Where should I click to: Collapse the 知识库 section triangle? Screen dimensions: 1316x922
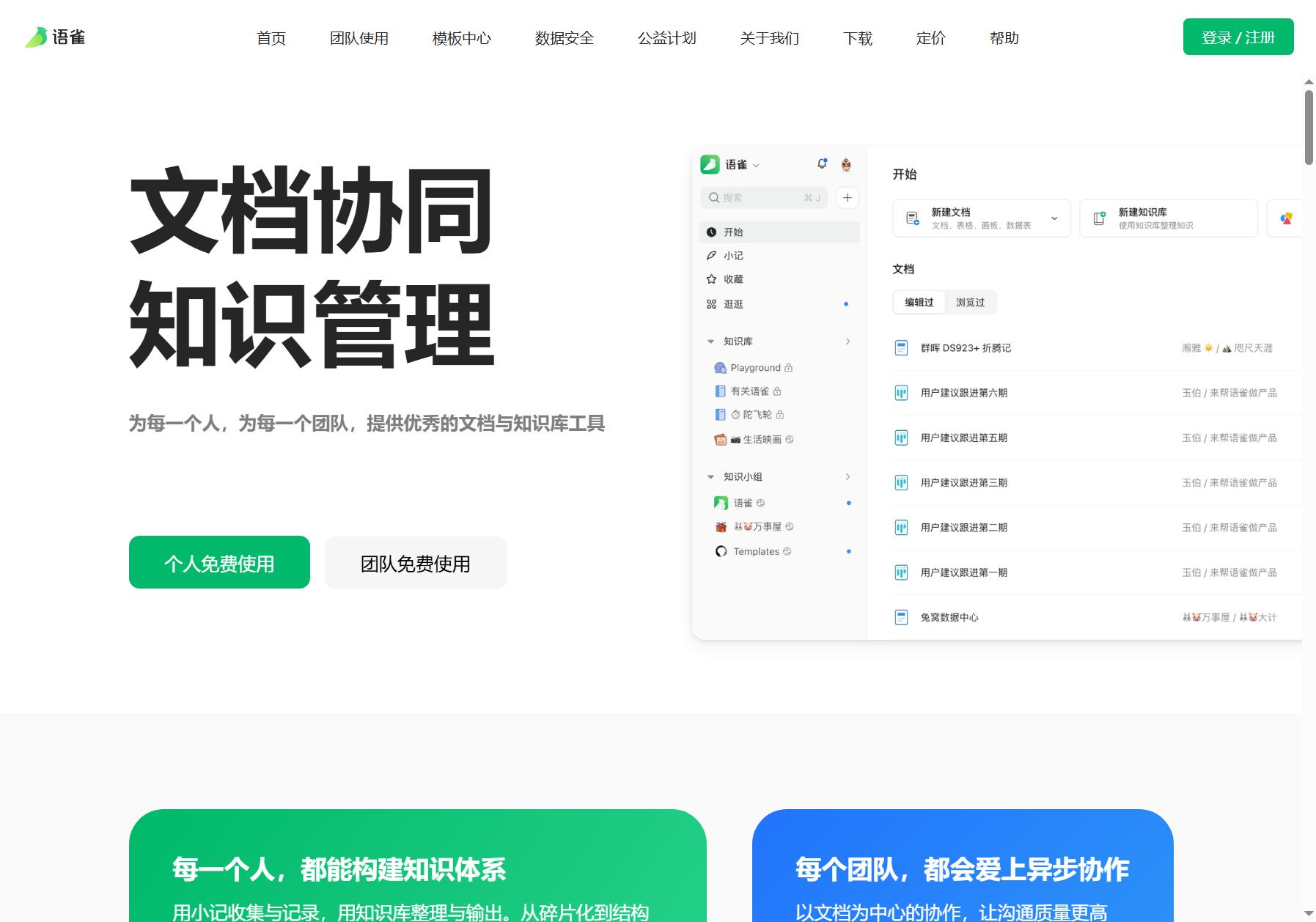click(x=710, y=342)
